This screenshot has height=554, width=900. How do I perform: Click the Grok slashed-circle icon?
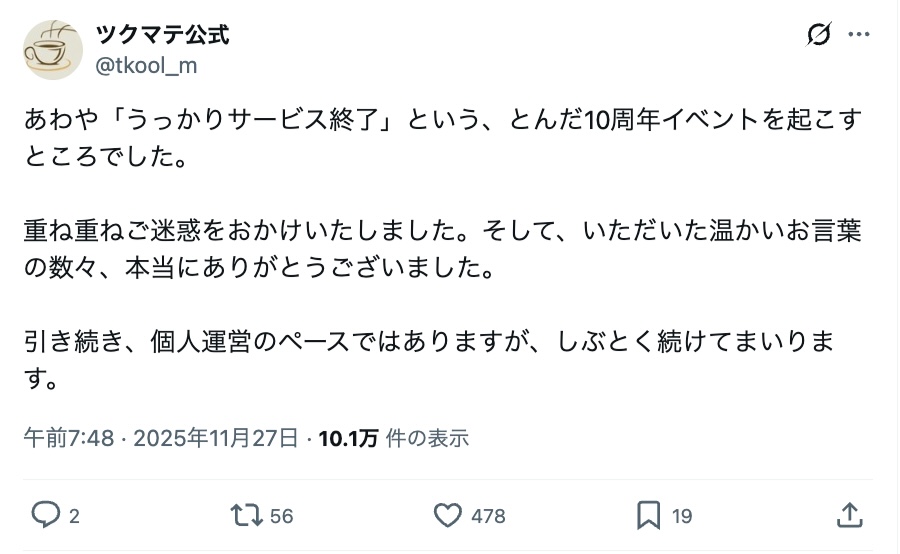click(818, 35)
